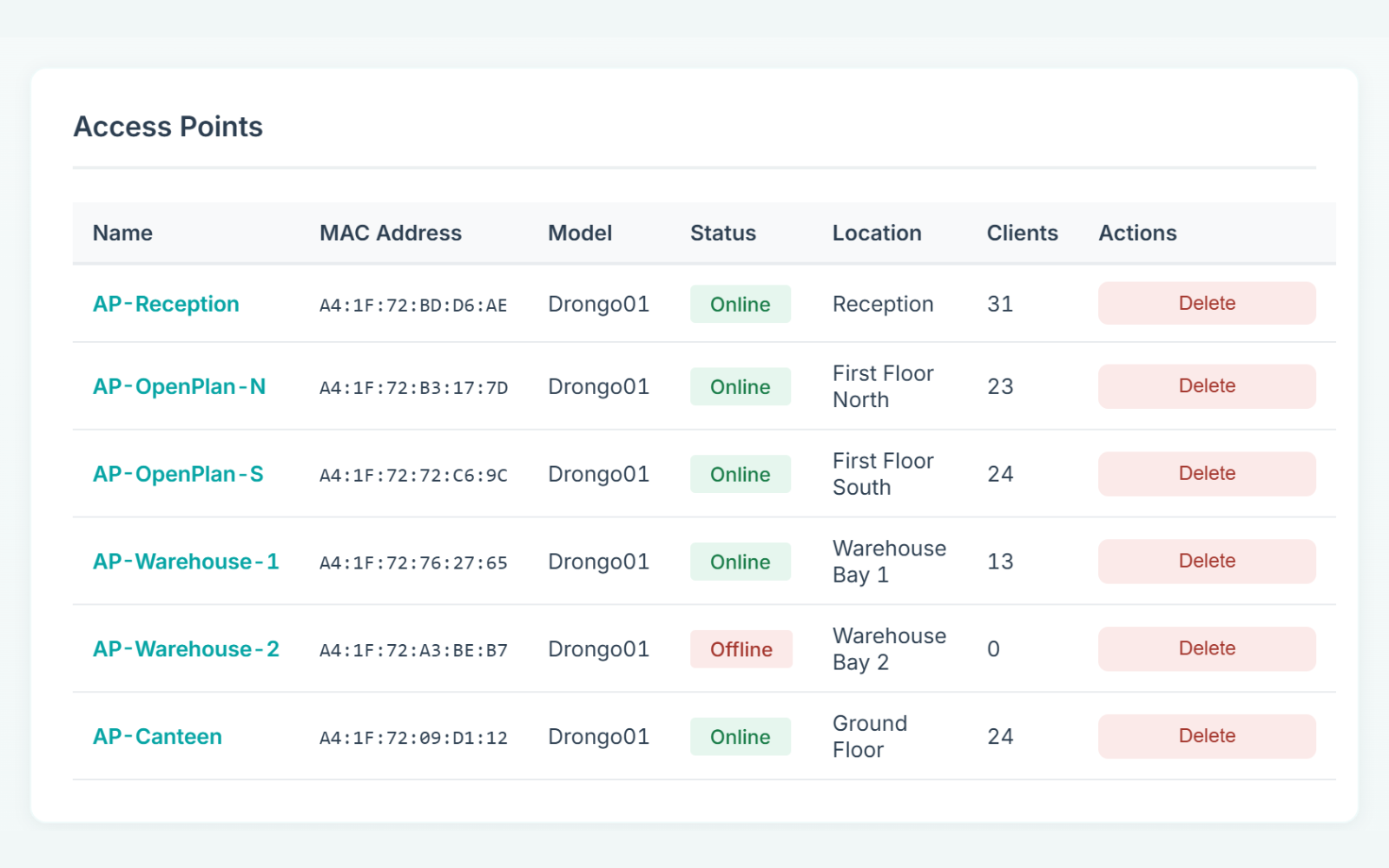The image size is (1389, 868).
Task: Delete the AP-OpenPlan-S access point
Action: click(1207, 474)
